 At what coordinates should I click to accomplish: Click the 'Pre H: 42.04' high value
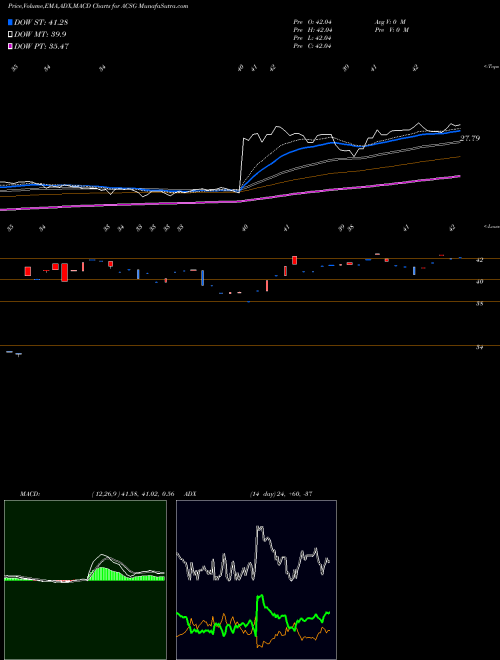tap(313, 30)
